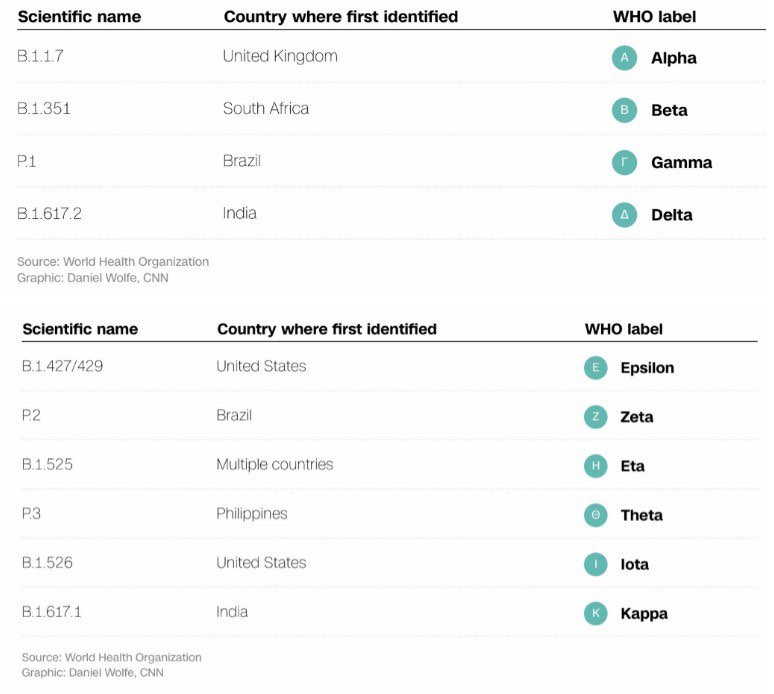This screenshot has width=774, height=694.
Task: Click the Kappa teal circle icon
Action: pyautogui.click(x=596, y=613)
